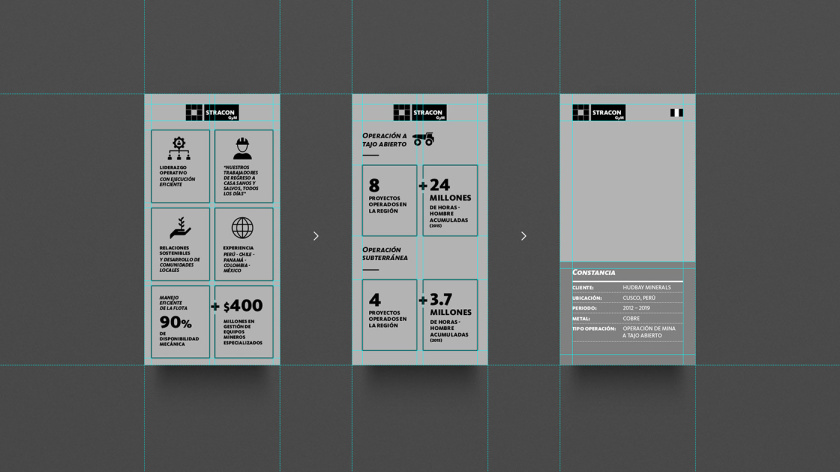Click the Stracon logo on the middle screen
The image size is (840, 472).
420,113
